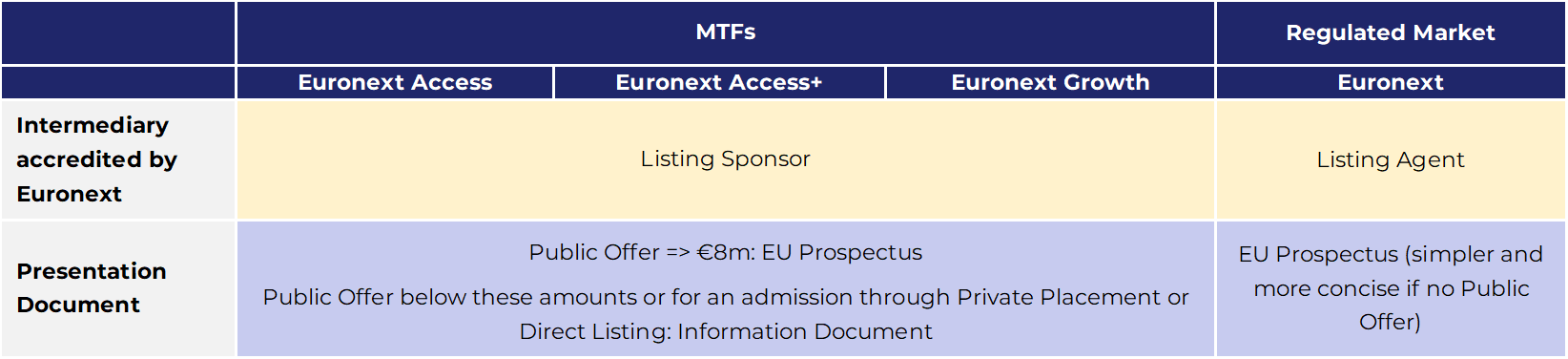Click the Public Offer €8m EU Prospectus line
Viewport: 1568px width, 359px height.
[726, 252]
